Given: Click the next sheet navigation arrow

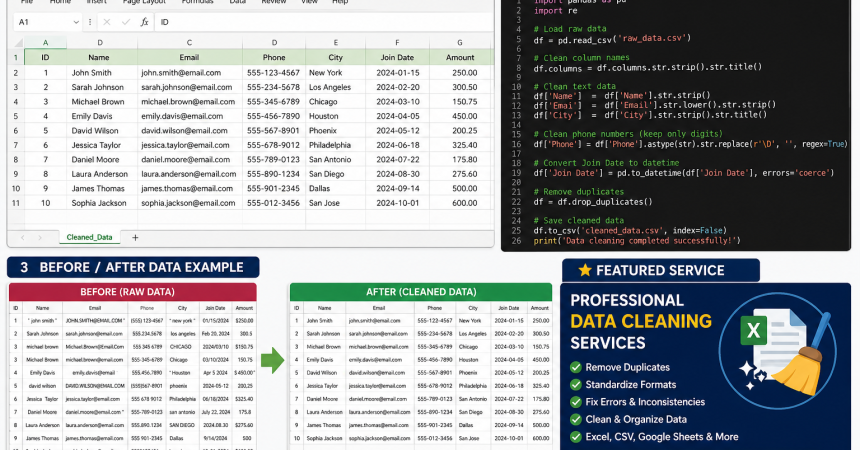Looking at the screenshot, I should pyautogui.click(x=38, y=237).
